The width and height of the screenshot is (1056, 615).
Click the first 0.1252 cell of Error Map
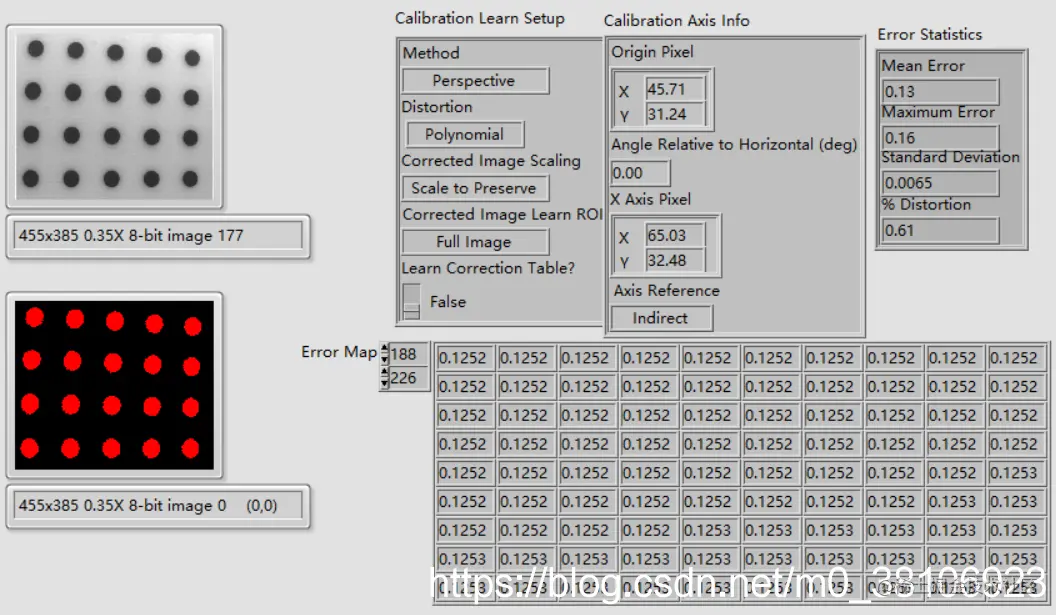coord(464,358)
